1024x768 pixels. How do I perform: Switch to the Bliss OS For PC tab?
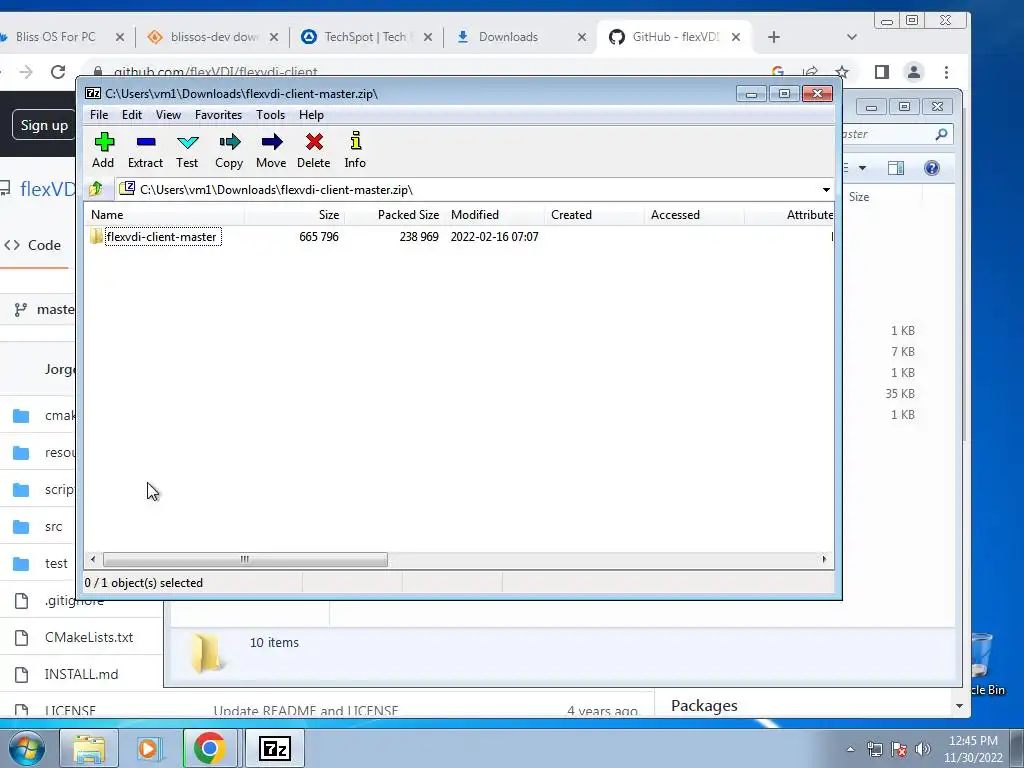click(x=56, y=37)
